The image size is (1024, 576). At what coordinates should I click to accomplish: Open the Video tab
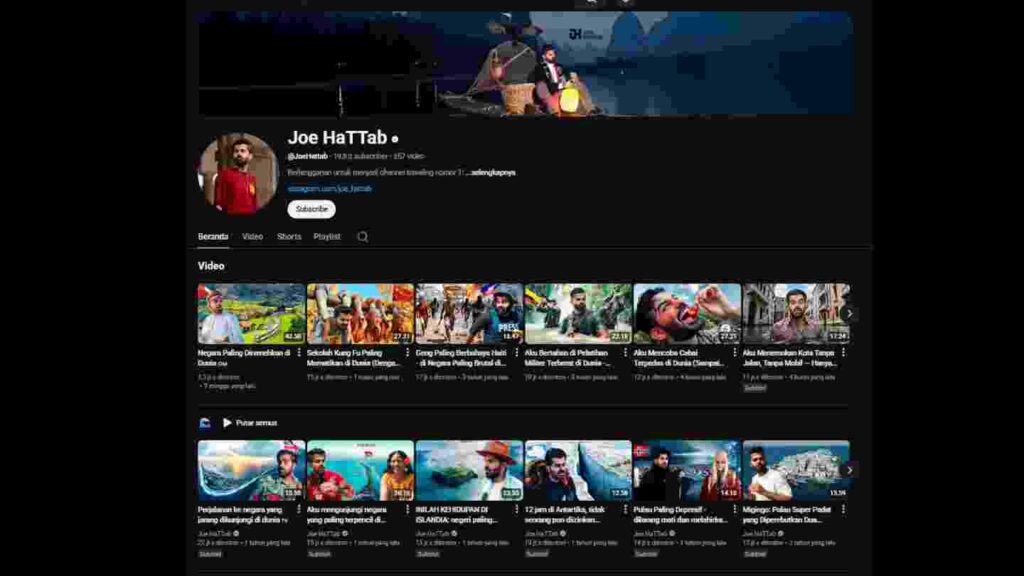pos(252,237)
